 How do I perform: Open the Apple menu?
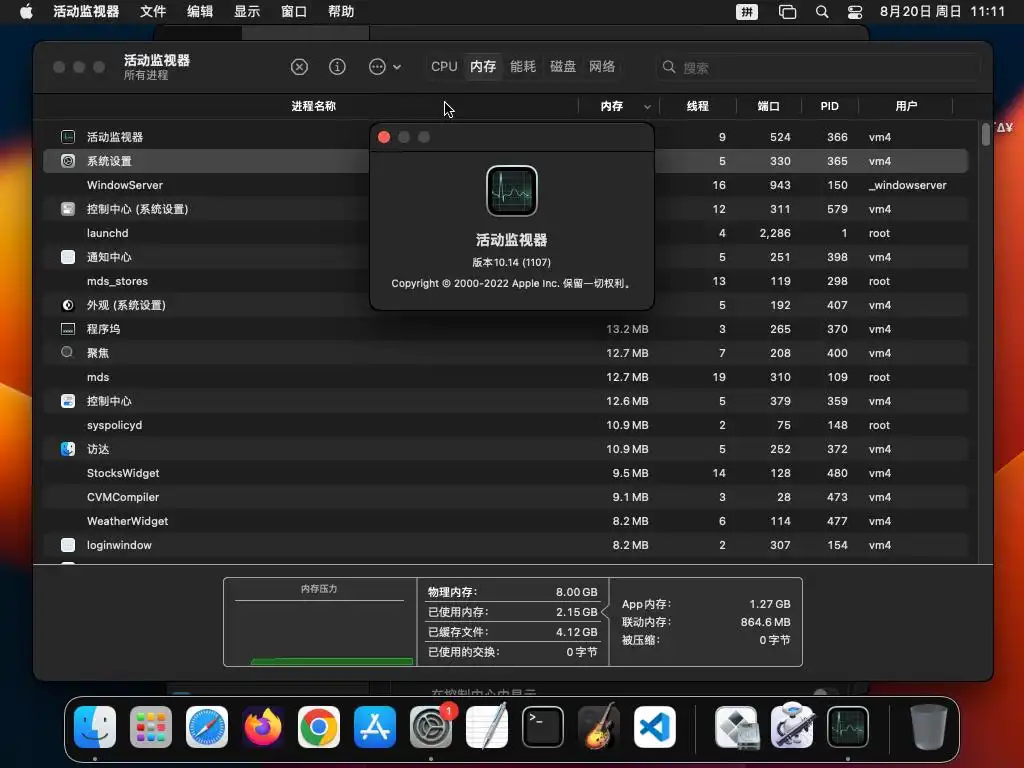(x=26, y=12)
